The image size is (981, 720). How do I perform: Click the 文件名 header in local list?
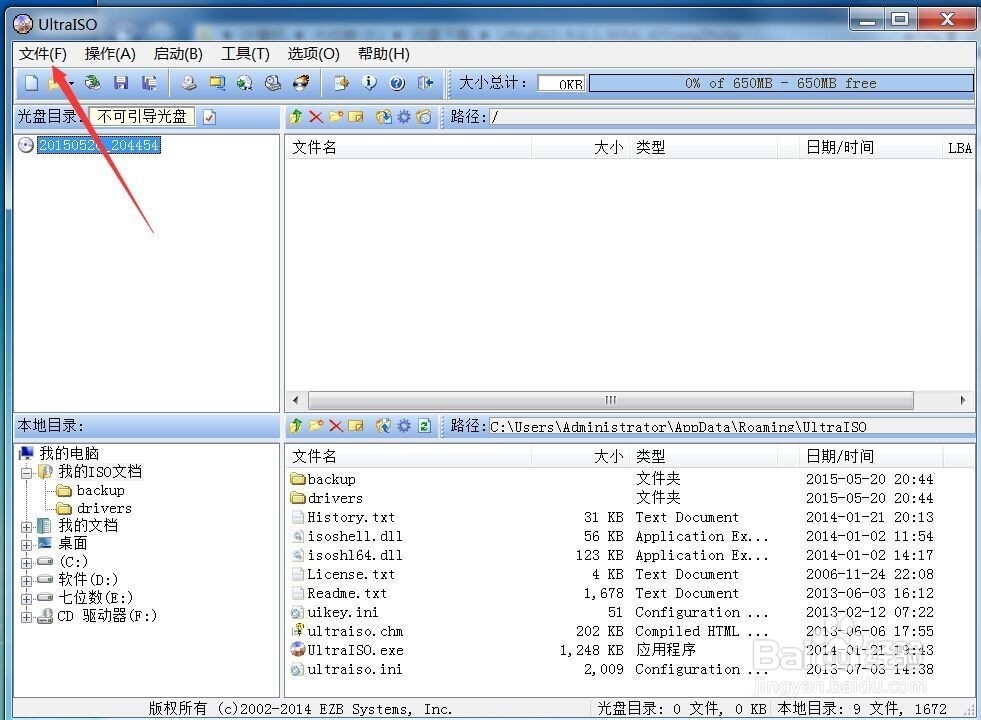click(409, 457)
